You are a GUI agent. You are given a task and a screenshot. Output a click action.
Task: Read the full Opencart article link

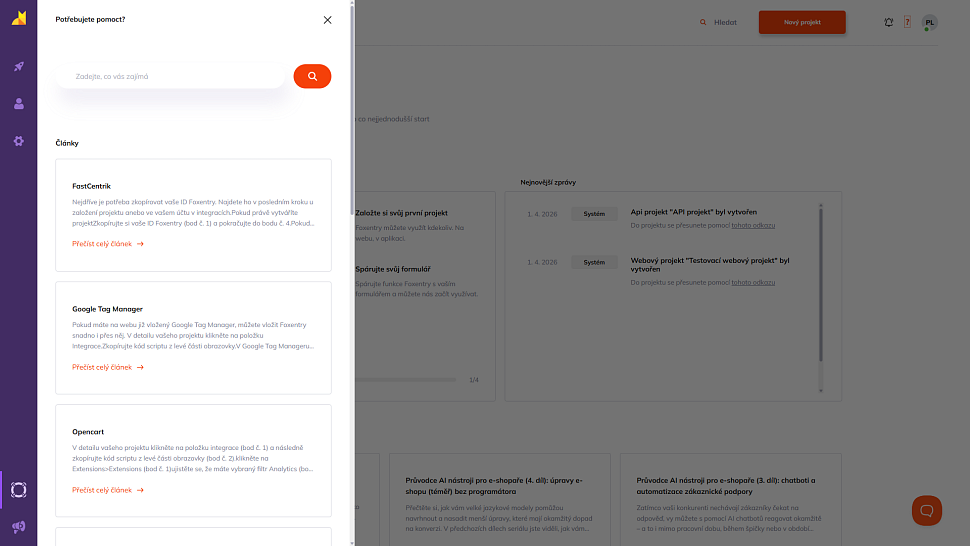(x=108, y=490)
